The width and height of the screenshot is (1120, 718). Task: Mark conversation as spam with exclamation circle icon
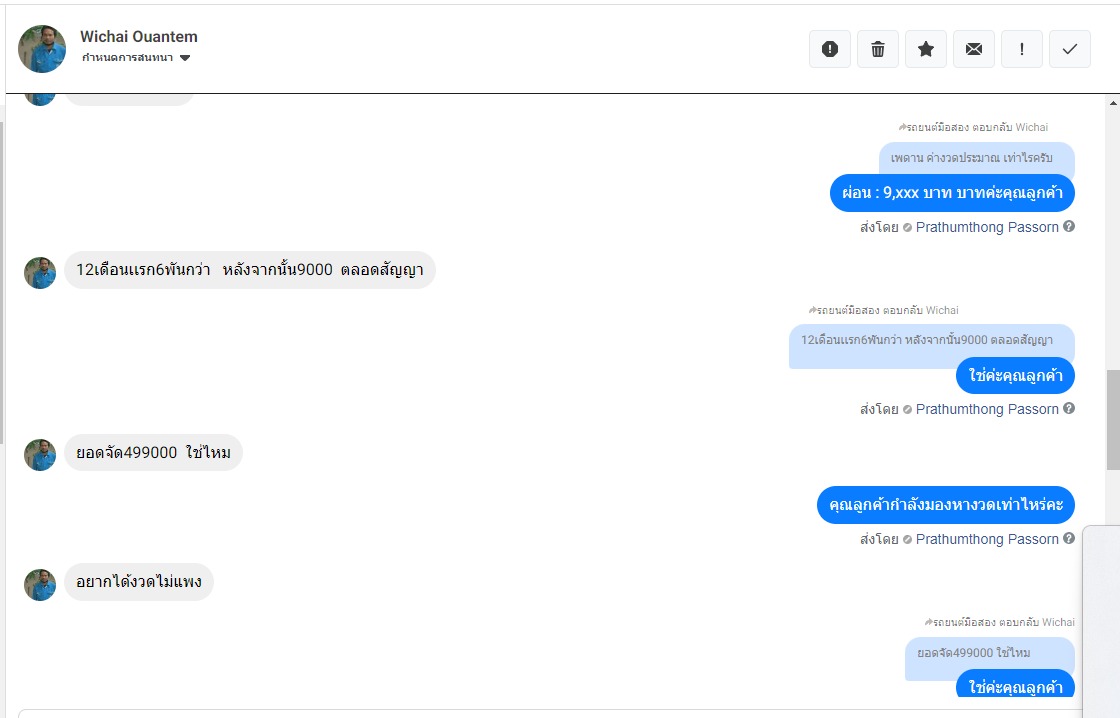830,49
